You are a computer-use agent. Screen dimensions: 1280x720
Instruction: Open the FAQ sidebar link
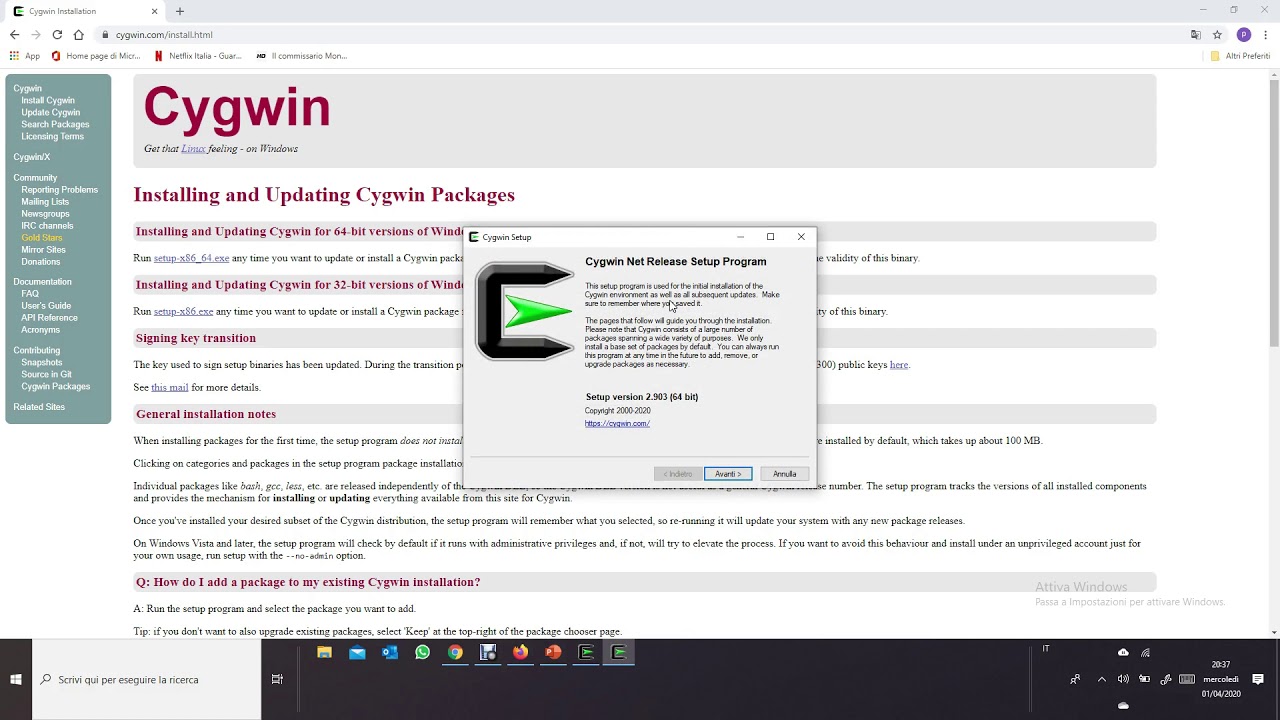point(30,294)
